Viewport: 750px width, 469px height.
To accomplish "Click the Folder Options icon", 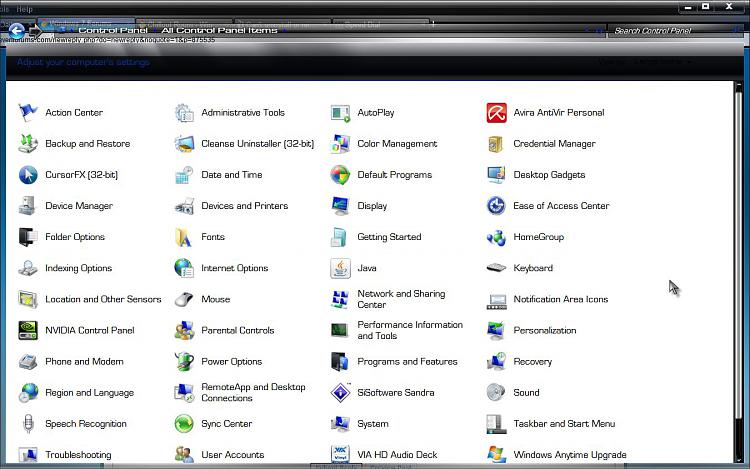I will click(28, 237).
